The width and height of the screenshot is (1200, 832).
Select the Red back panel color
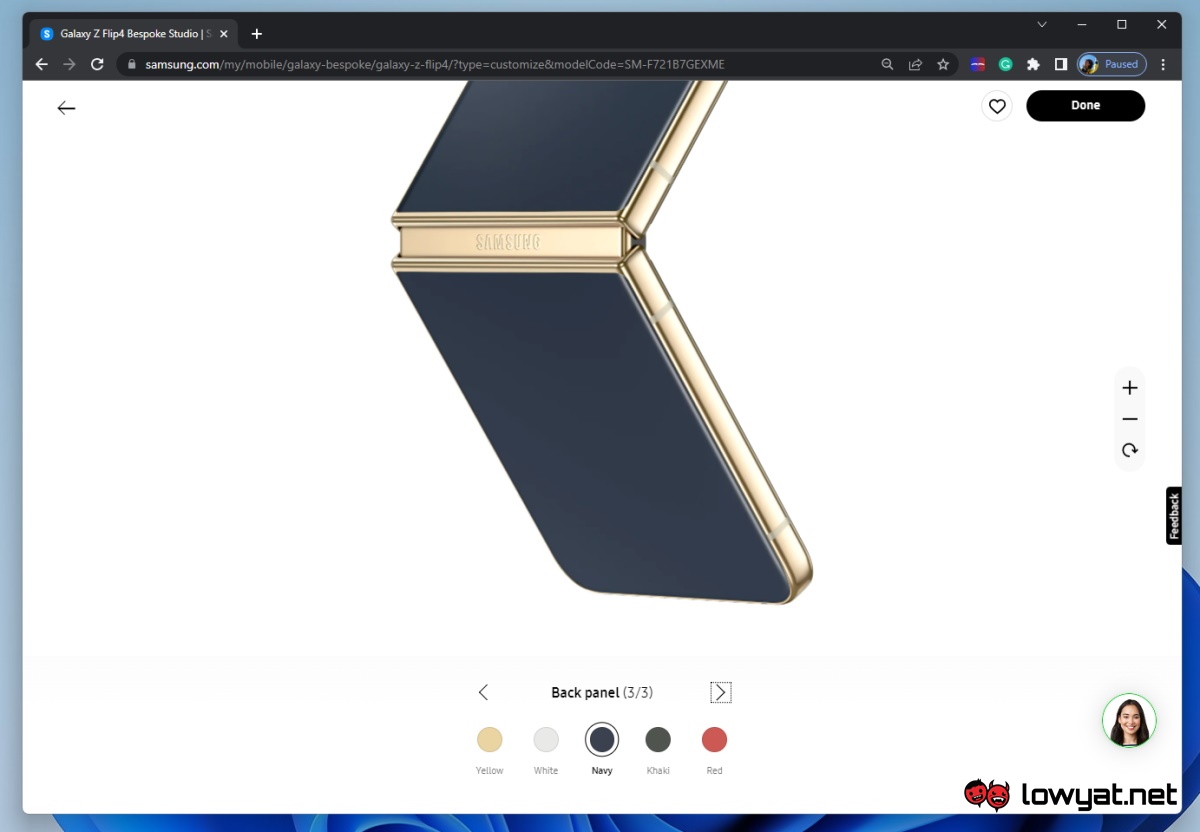[x=714, y=740]
